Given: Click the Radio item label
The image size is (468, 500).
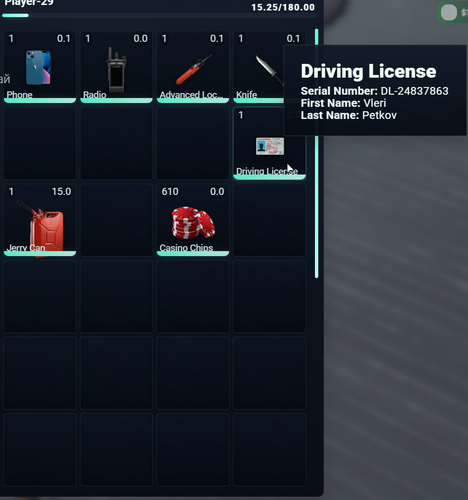Looking at the screenshot, I should coord(95,95).
